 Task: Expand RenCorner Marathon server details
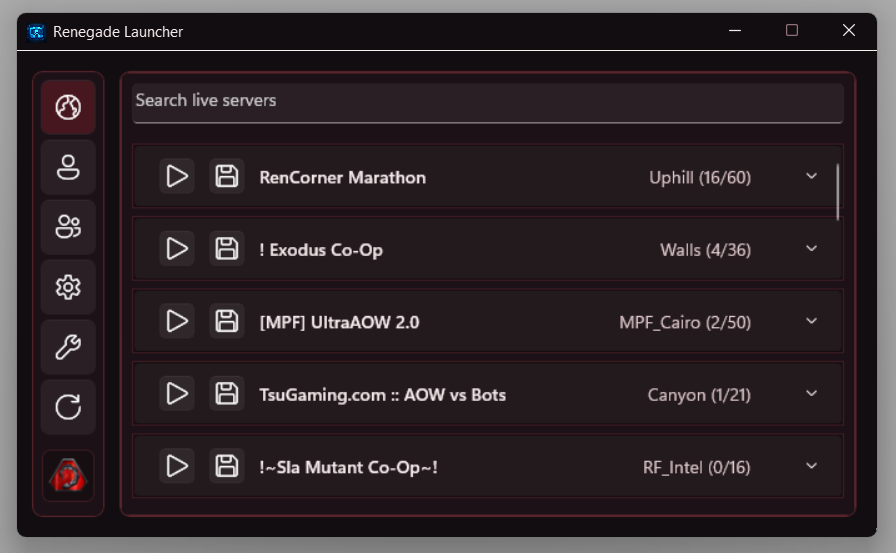coord(811,176)
